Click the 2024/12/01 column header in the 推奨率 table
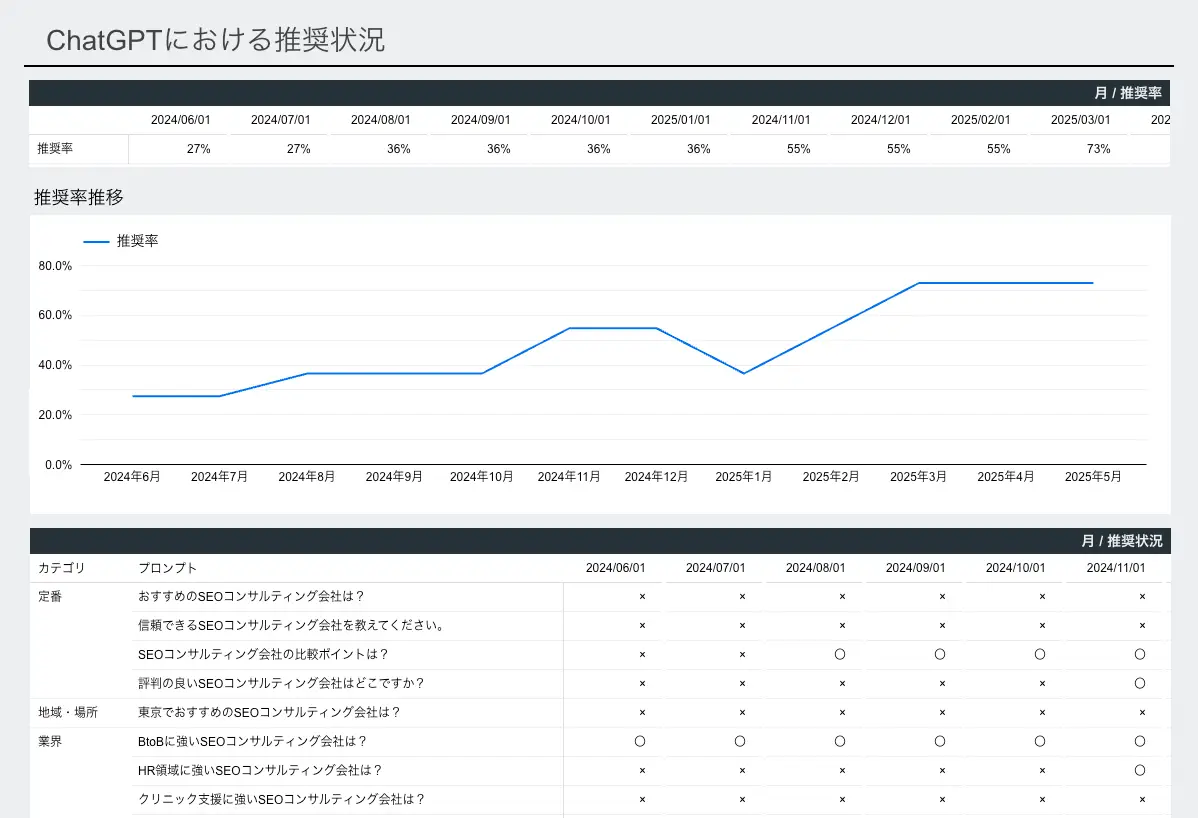 click(x=881, y=120)
